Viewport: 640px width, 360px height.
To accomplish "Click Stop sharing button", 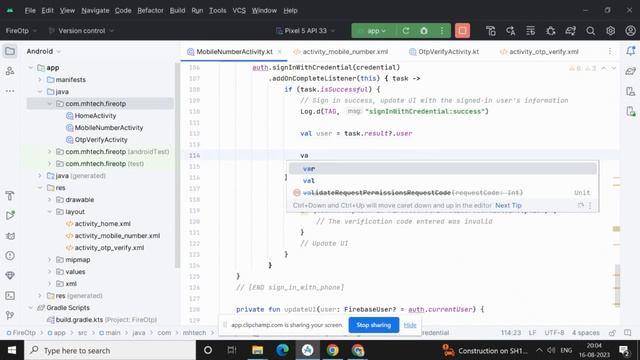I will pyautogui.click(x=373, y=325).
